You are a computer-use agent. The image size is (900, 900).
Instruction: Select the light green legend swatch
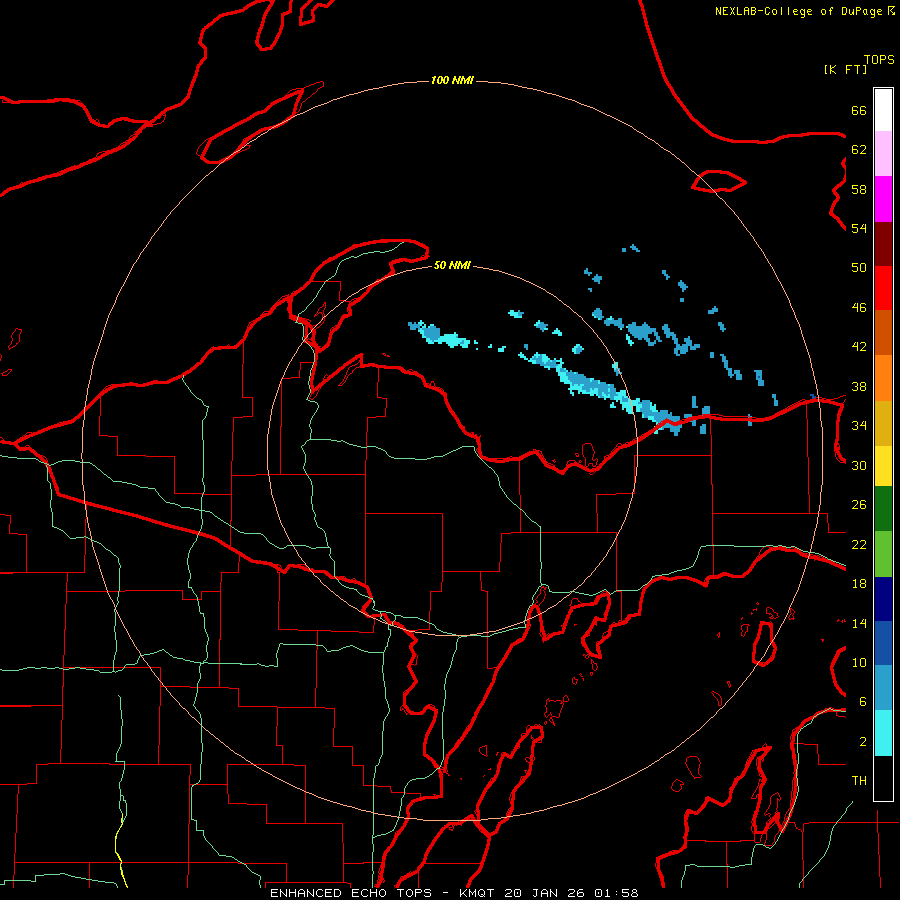click(x=883, y=554)
